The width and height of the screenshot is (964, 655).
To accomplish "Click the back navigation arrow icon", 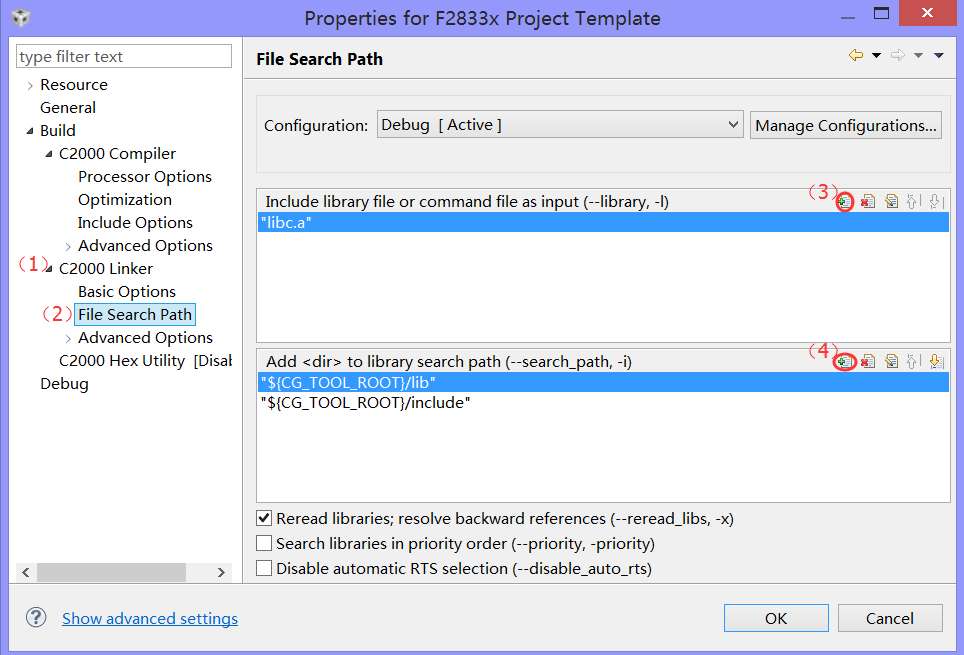I will point(855,56).
